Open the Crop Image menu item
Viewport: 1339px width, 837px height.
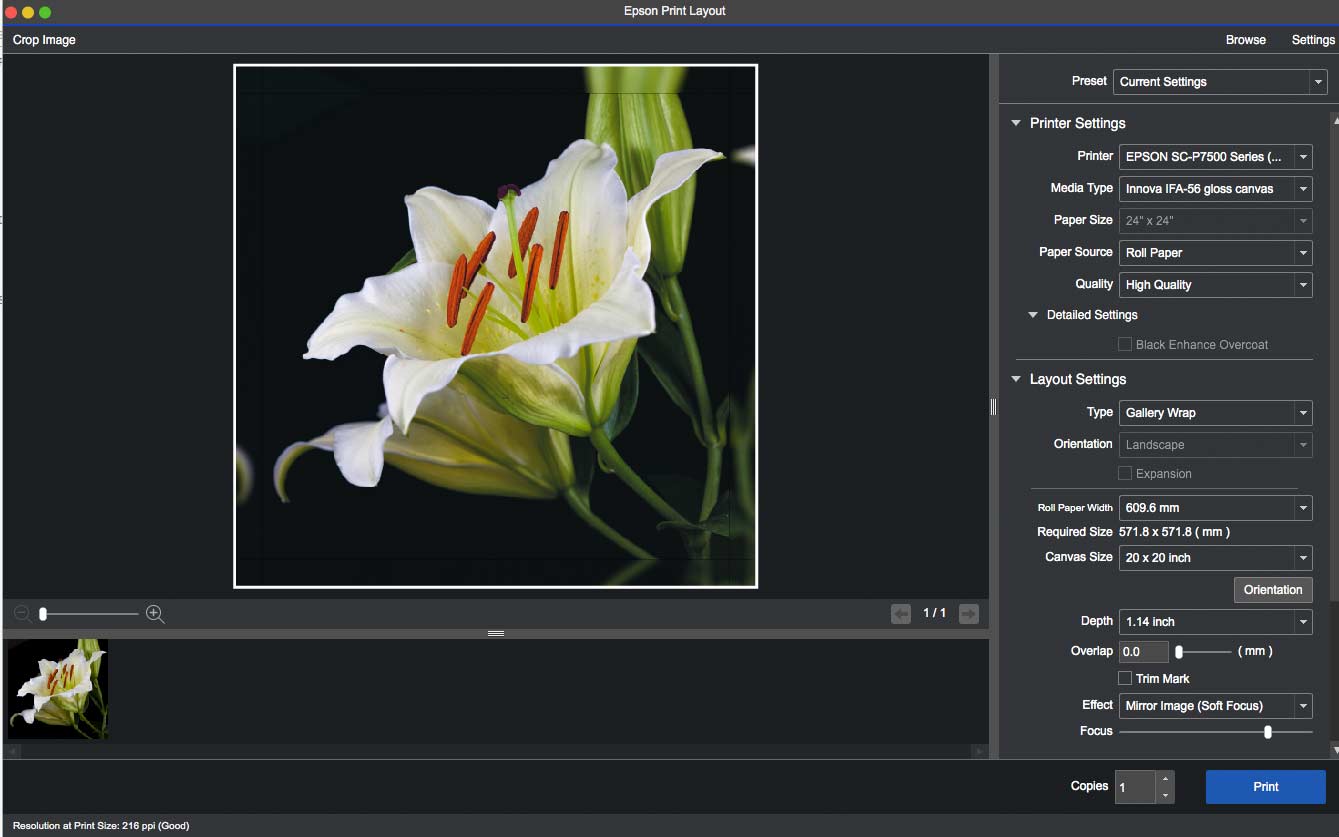(x=44, y=40)
